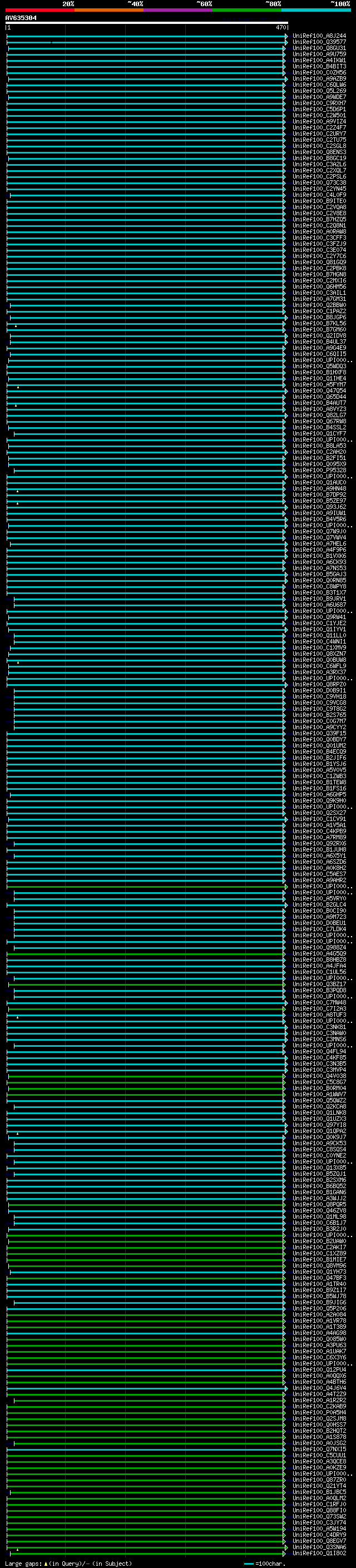Select the UniRef100_B1FS16 label

click(x=319, y=788)
